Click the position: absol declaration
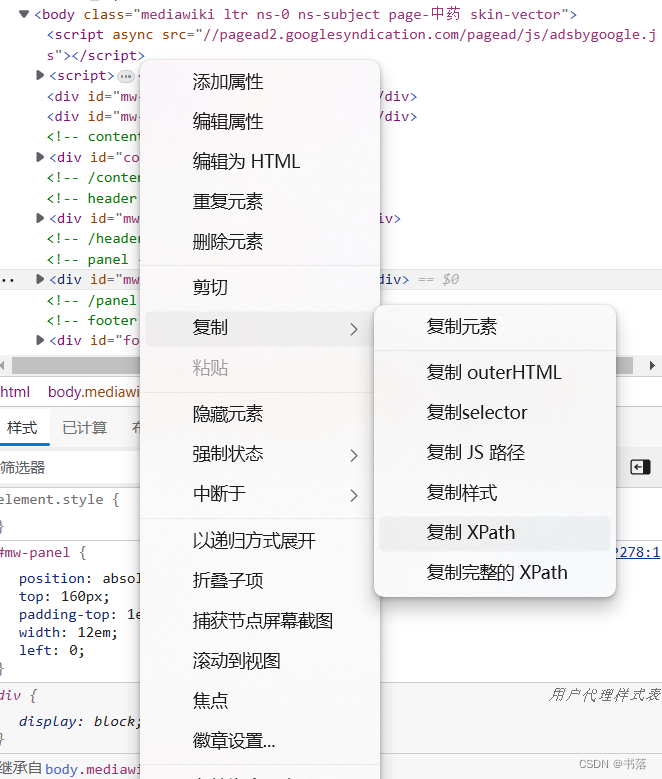 pyautogui.click(x=80, y=579)
